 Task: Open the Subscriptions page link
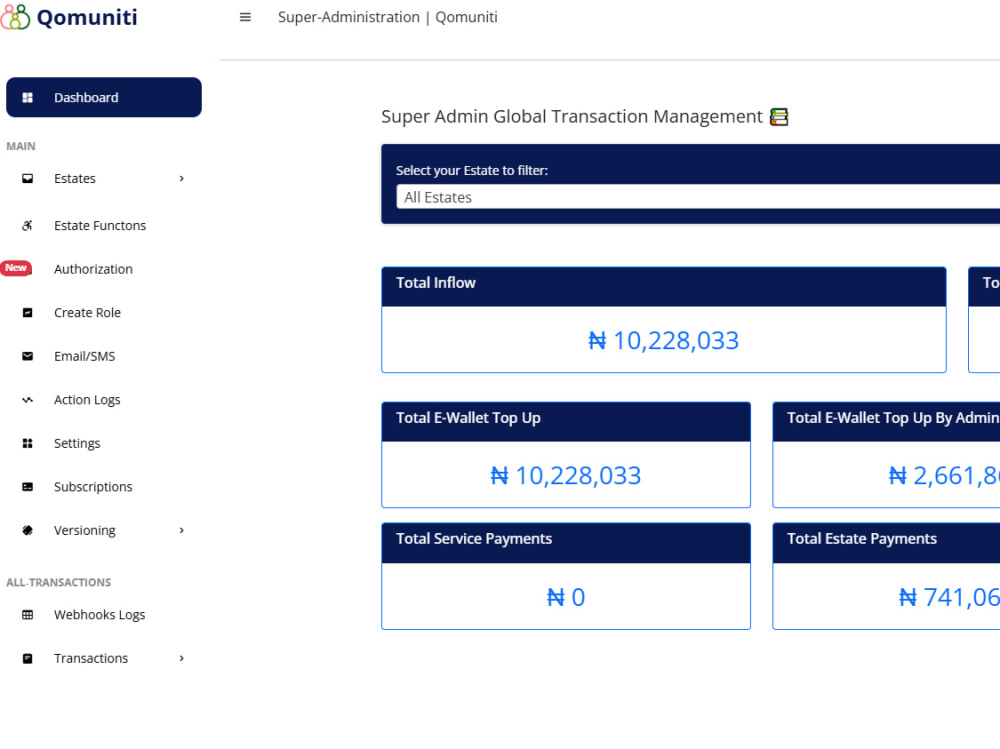93,487
